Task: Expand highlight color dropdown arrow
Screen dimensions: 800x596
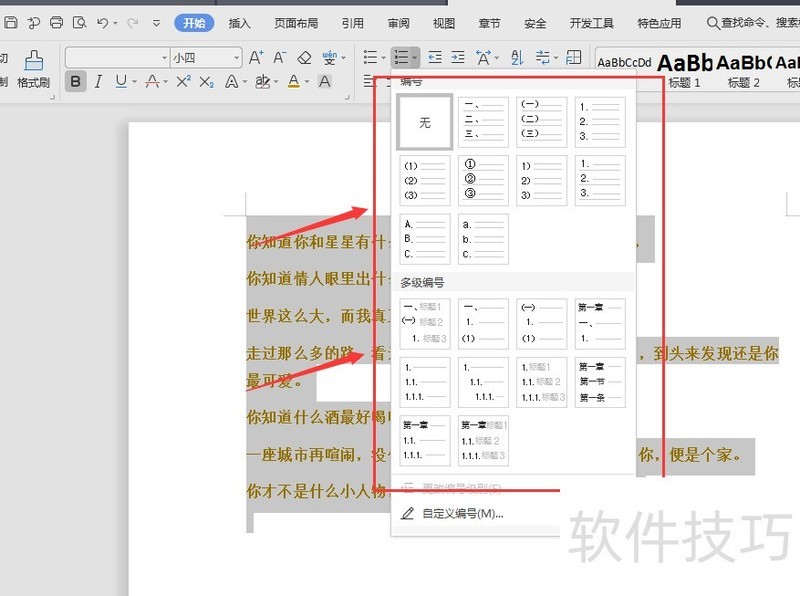Action: pos(276,82)
